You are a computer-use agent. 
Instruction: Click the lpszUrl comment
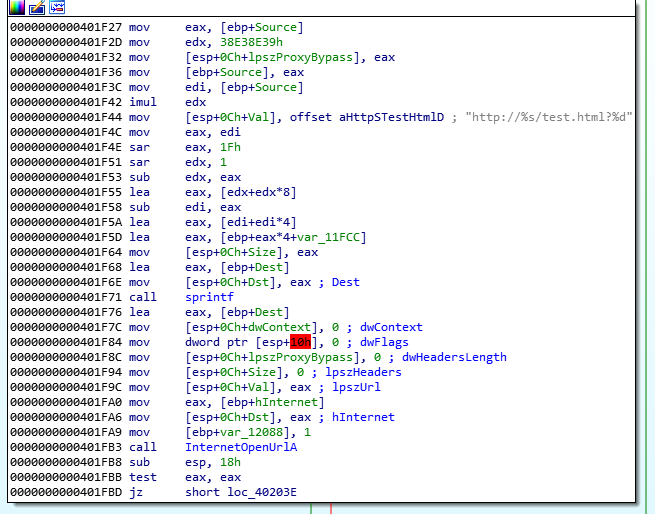pyautogui.click(x=356, y=387)
